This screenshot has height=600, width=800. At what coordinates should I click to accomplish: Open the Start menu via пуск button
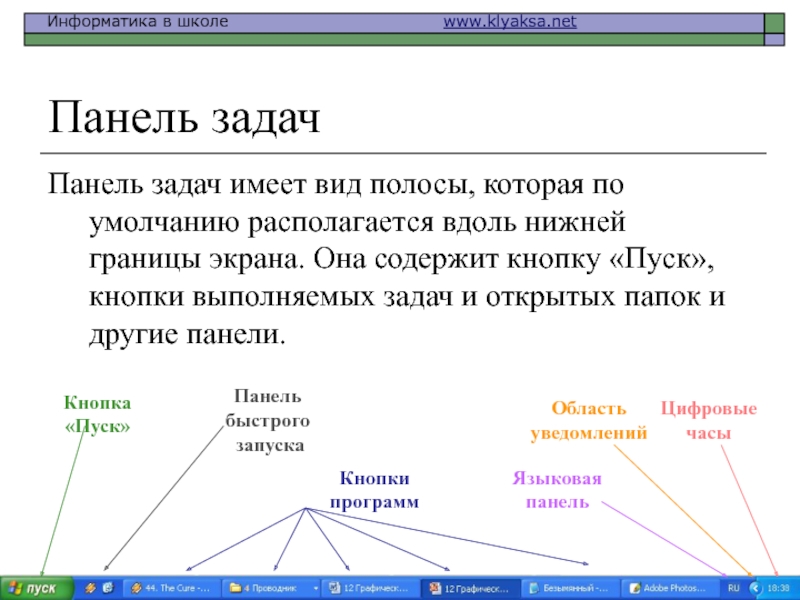(x=35, y=588)
